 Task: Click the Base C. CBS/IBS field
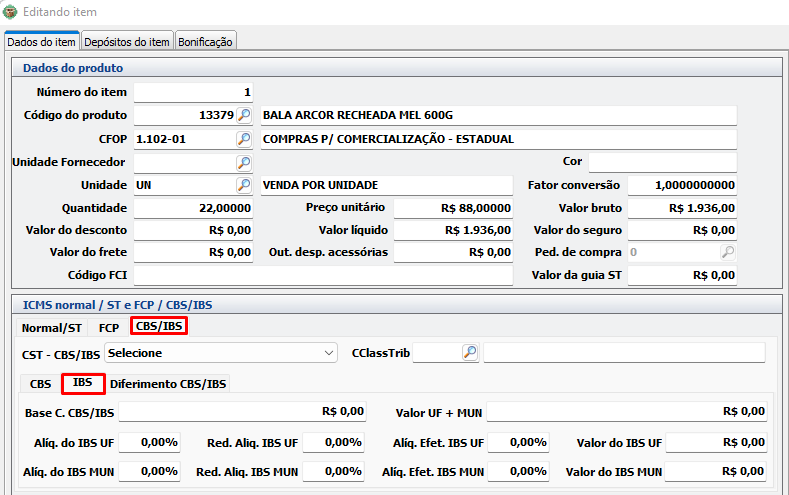coord(242,411)
